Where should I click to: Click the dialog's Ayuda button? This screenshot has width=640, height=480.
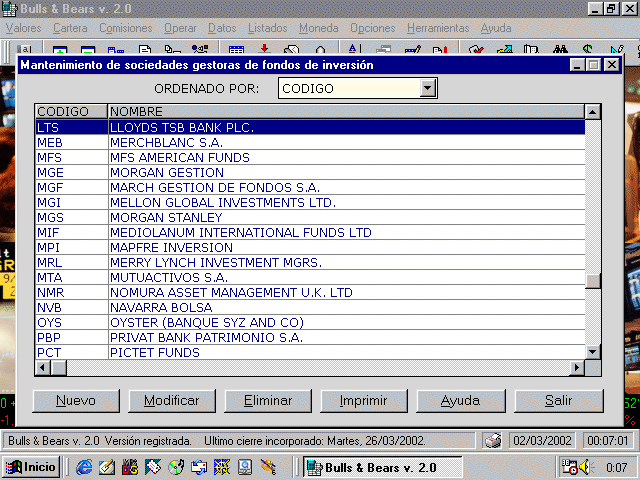coord(461,401)
